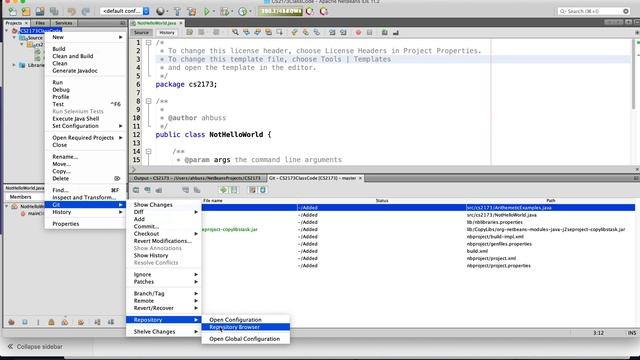Image resolution: width=640 pixels, height=360 pixels.
Task: Open the configuration dropdown showing default config
Action: pos(126,11)
